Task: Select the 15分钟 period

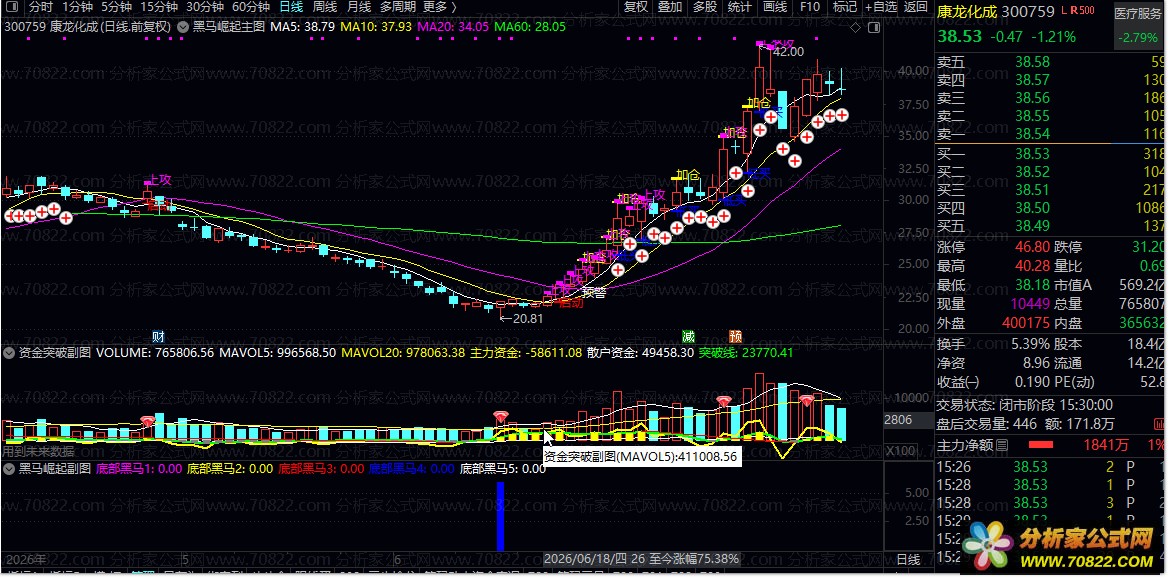Action: tap(158, 7)
